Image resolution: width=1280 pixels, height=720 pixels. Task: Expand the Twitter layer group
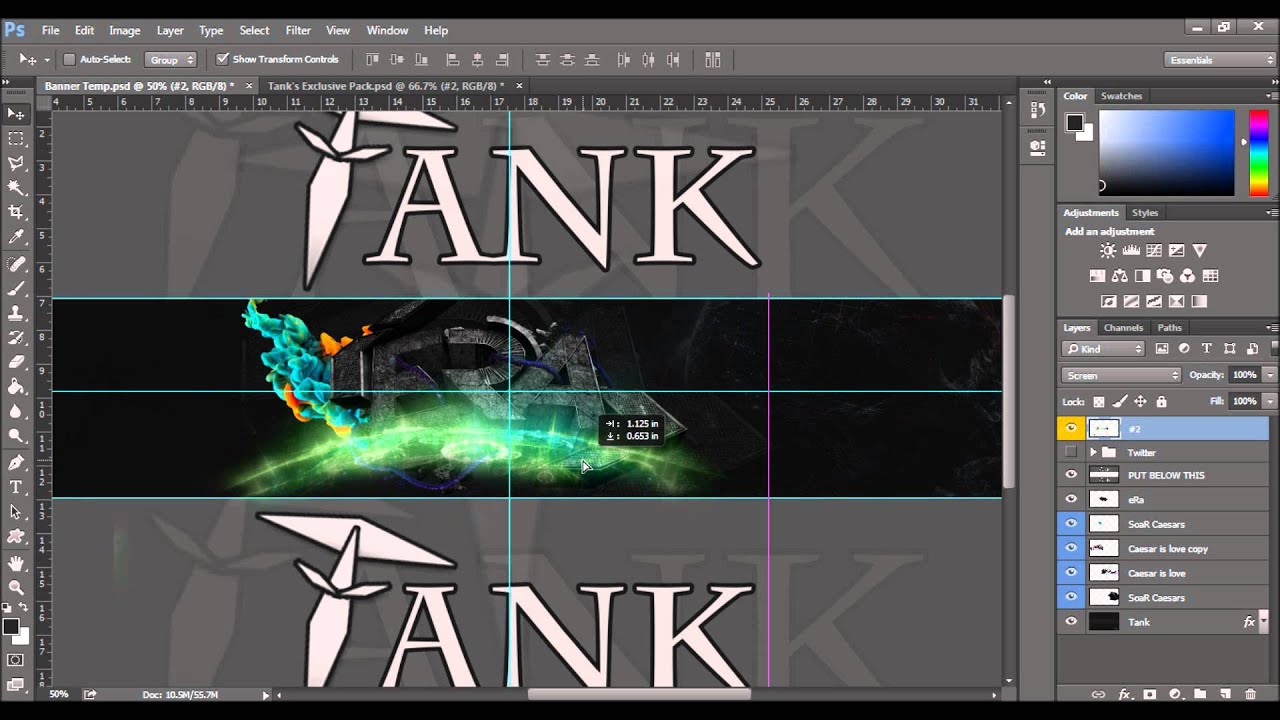click(x=1093, y=452)
